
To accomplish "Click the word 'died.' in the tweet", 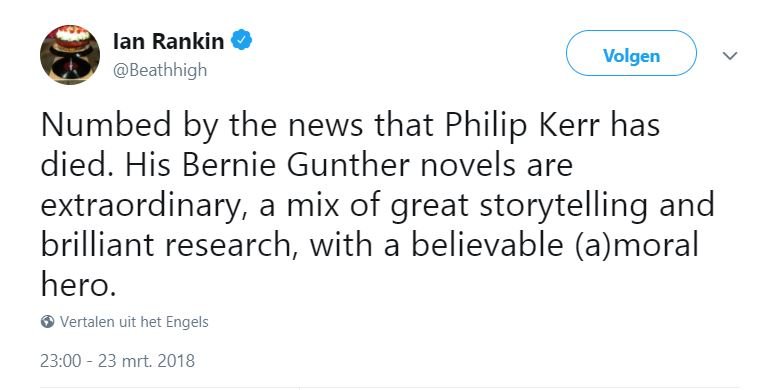I will [x=79, y=165].
